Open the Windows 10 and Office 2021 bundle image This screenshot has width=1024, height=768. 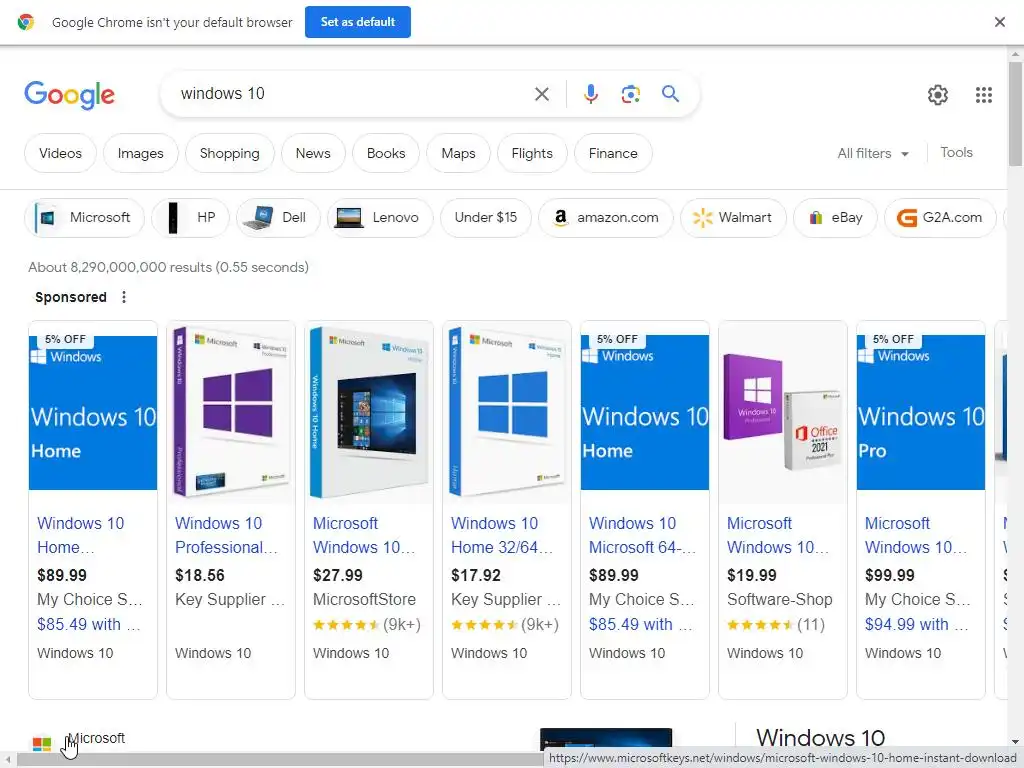[782, 413]
